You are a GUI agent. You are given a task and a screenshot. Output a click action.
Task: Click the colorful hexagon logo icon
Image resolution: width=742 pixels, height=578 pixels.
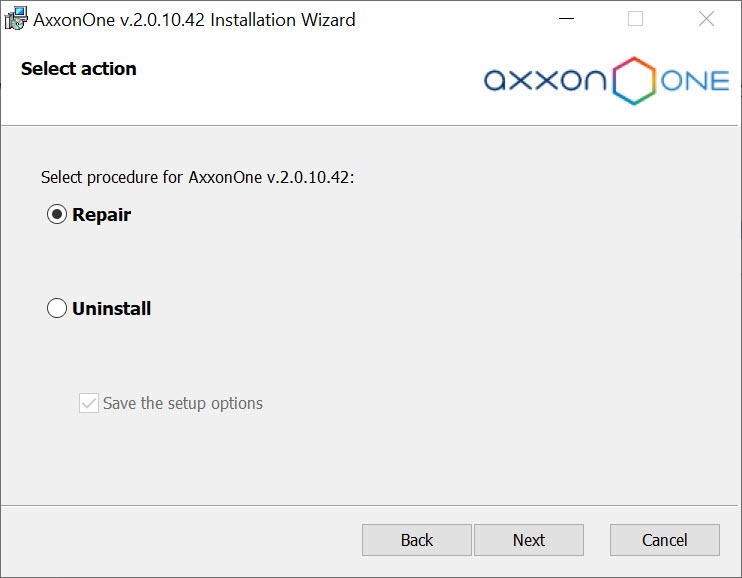coord(632,81)
